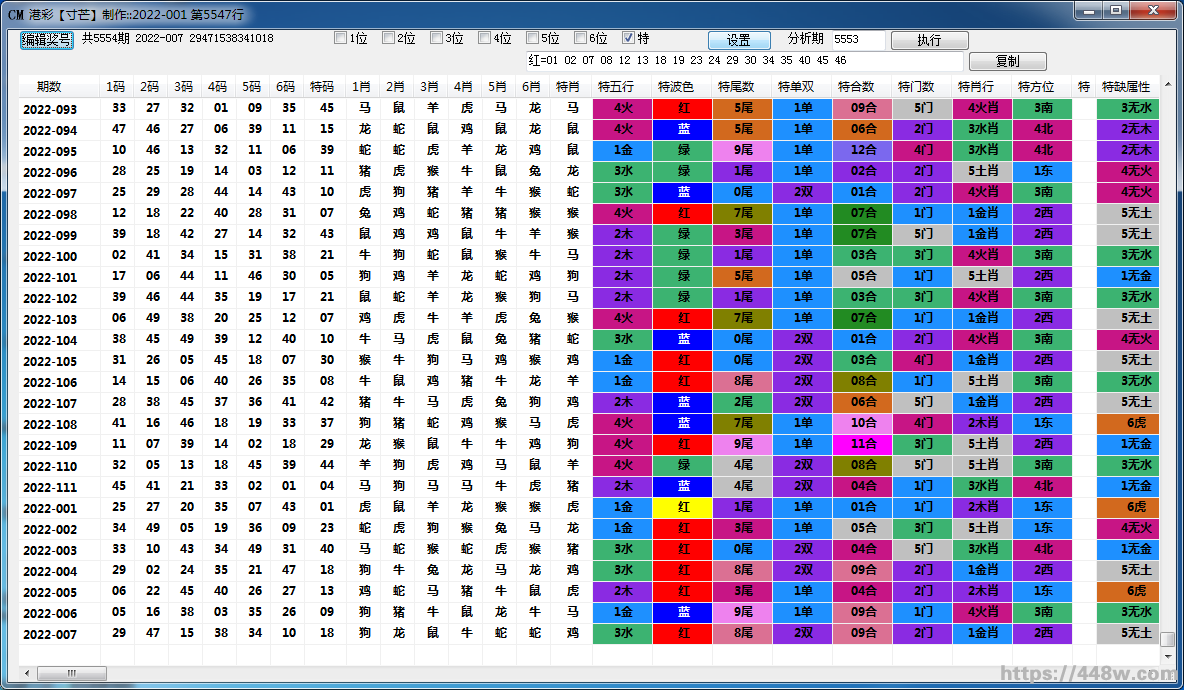Click the vertical scrollbar thumb
1184x690 pixels.
(x=1167, y=638)
